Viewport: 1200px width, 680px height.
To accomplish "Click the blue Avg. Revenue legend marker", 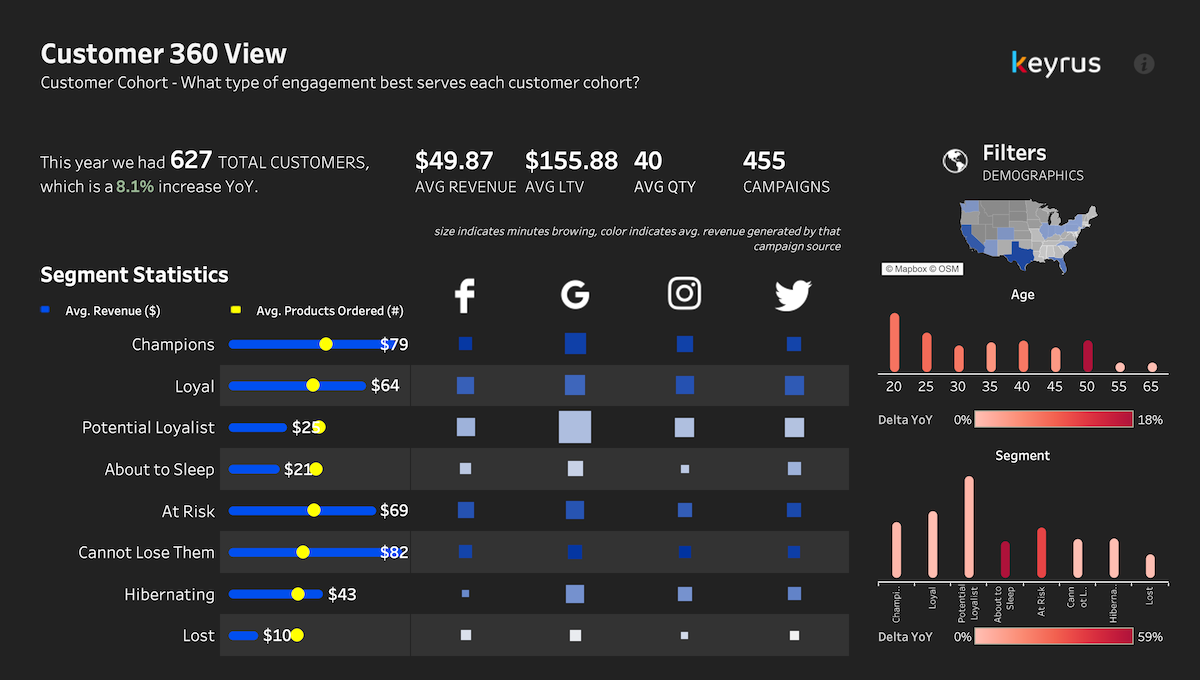I will coord(45,311).
